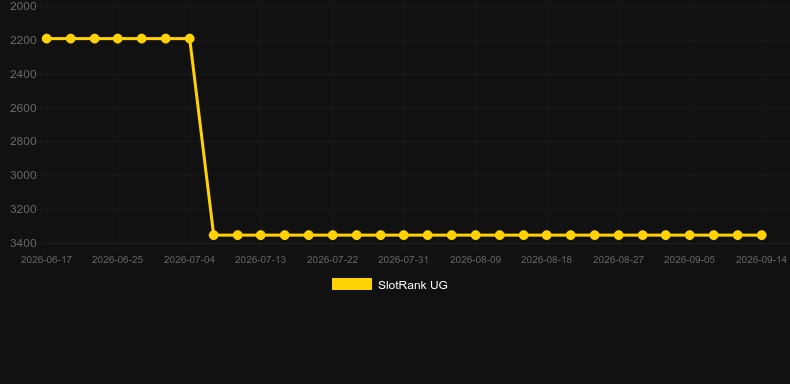Click the first data point after the drop
The width and height of the screenshot is (790, 384).
[213, 235]
